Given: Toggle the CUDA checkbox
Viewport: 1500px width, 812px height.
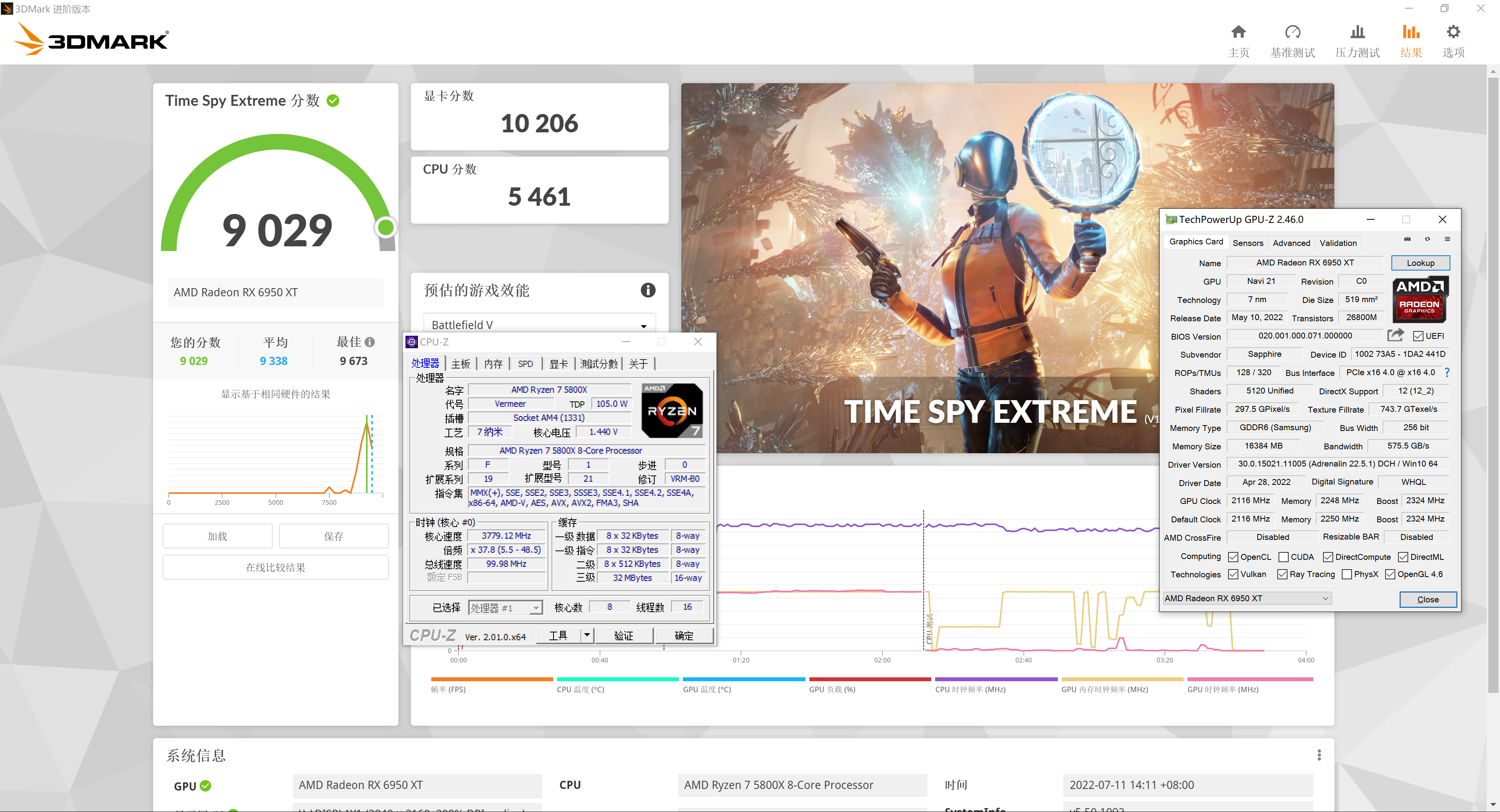Looking at the screenshot, I should [x=1283, y=557].
